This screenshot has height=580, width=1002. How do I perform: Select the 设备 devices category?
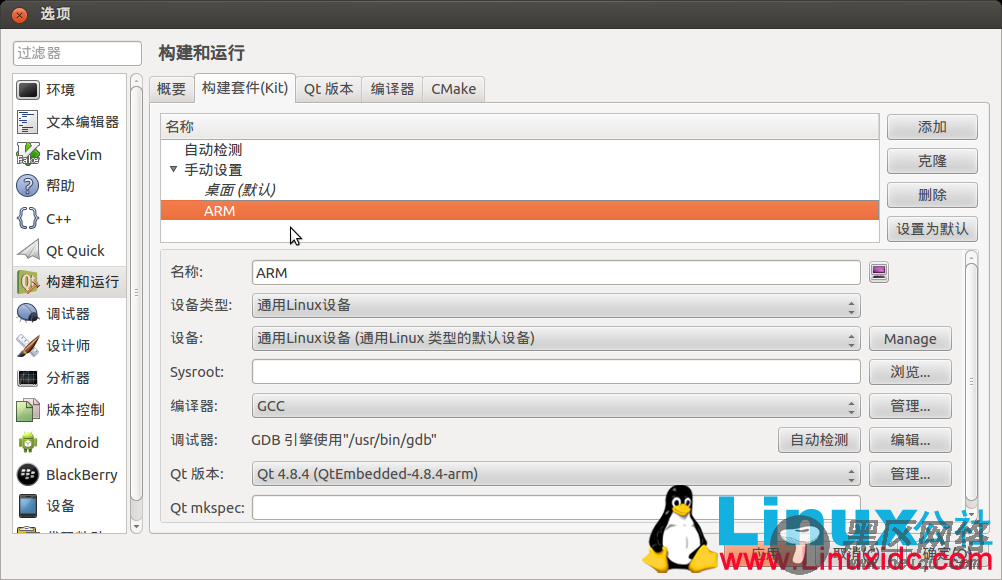pyautogui.click(x=70, y=506)
